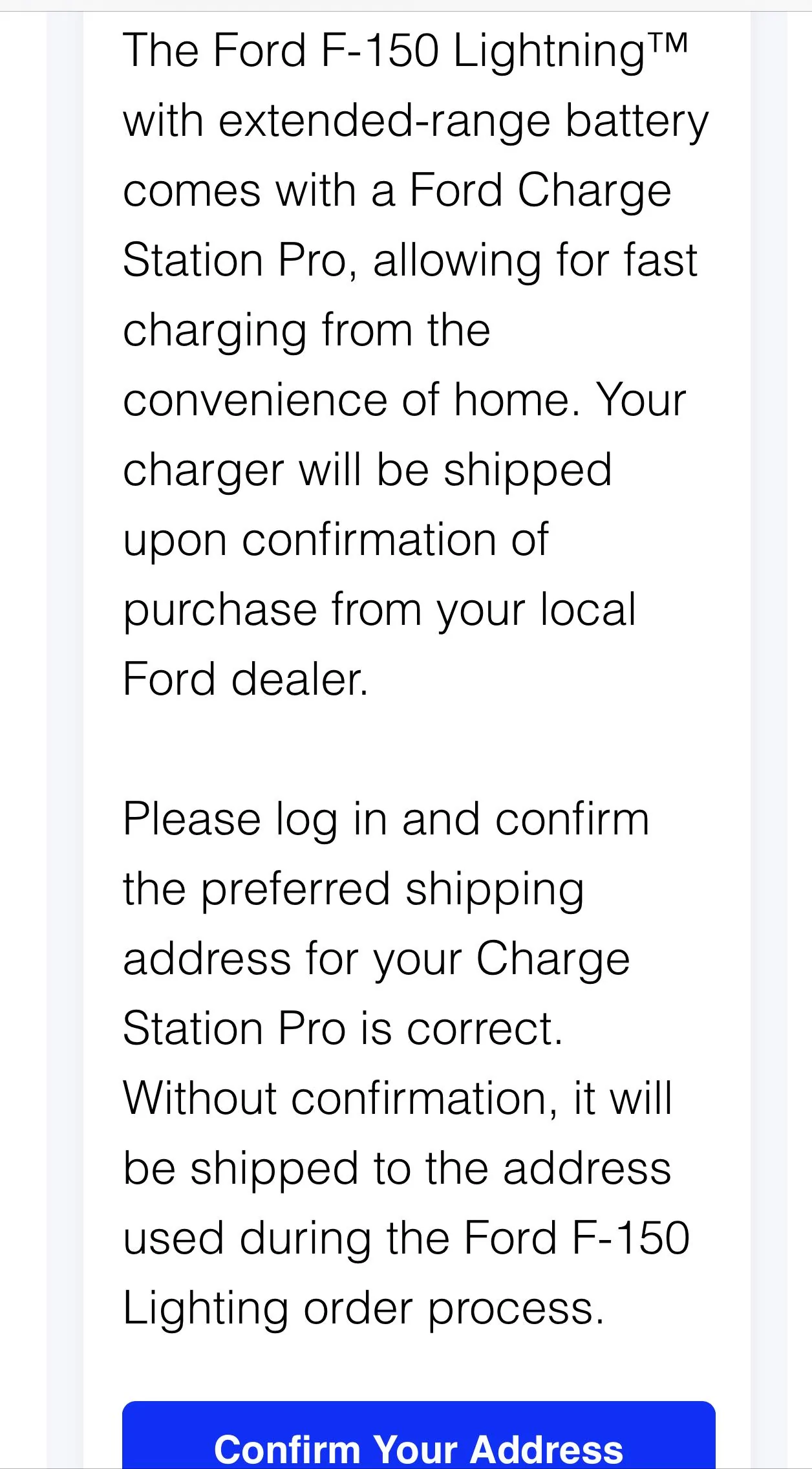This screenshot has height=1469, width=812.
Task: Click the "Station Pro is correct." sentence ending
Action: pos(343,1030)
